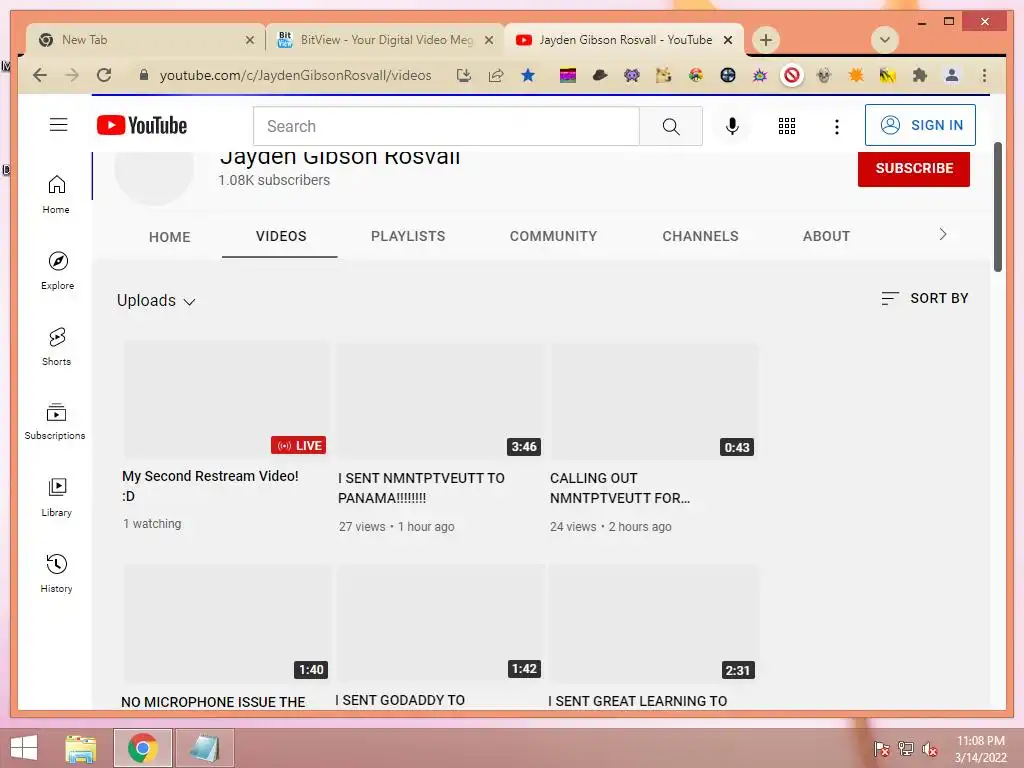The image size is (1024, 768).
Task: Open the Sort By menu
Action: coord(924,298)
